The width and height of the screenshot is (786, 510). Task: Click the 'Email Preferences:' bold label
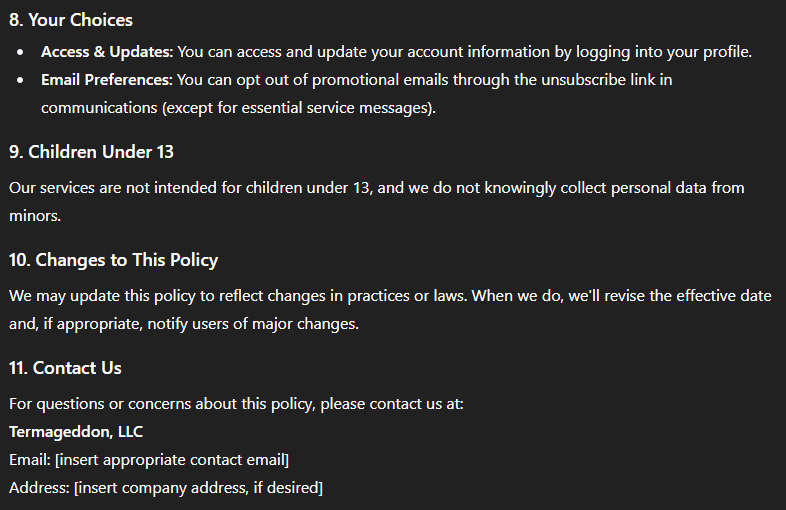click(107, 80)
